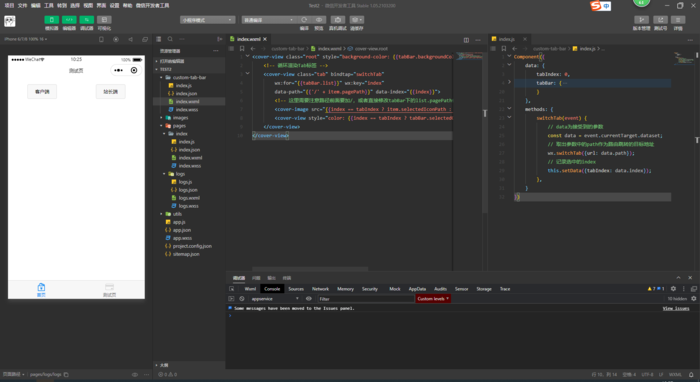Toggle the Visualization panel button
Image resolution: width=700 pixels, height=382 pixels.
click(104, 20)
